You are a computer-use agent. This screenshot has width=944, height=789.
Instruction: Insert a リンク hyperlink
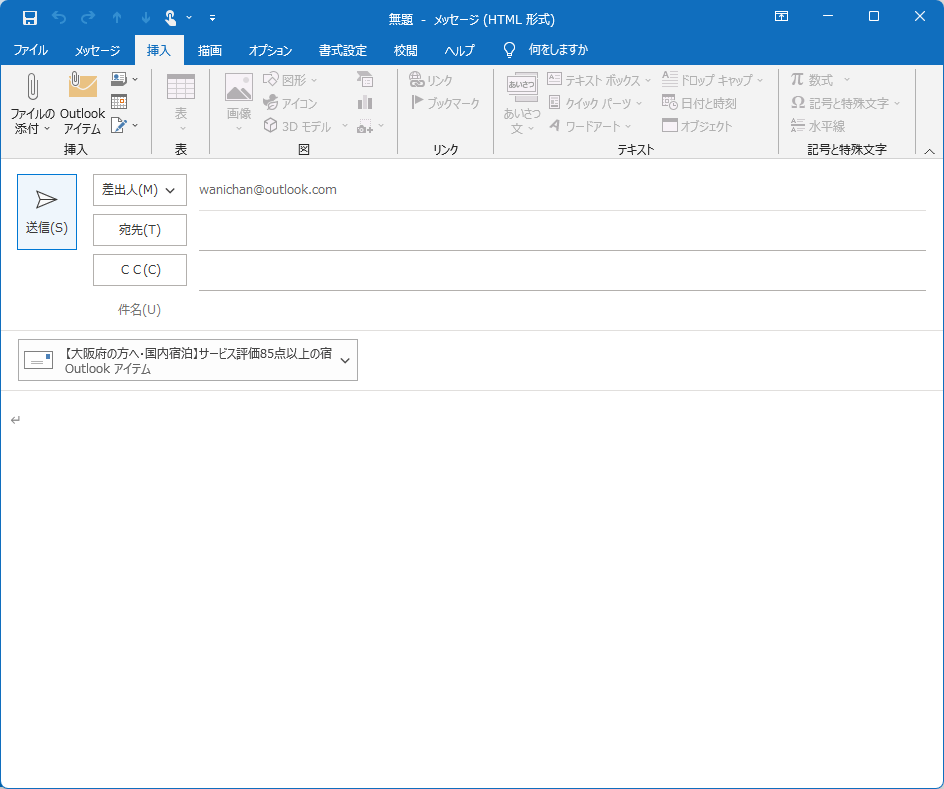[x=430, y=79]
